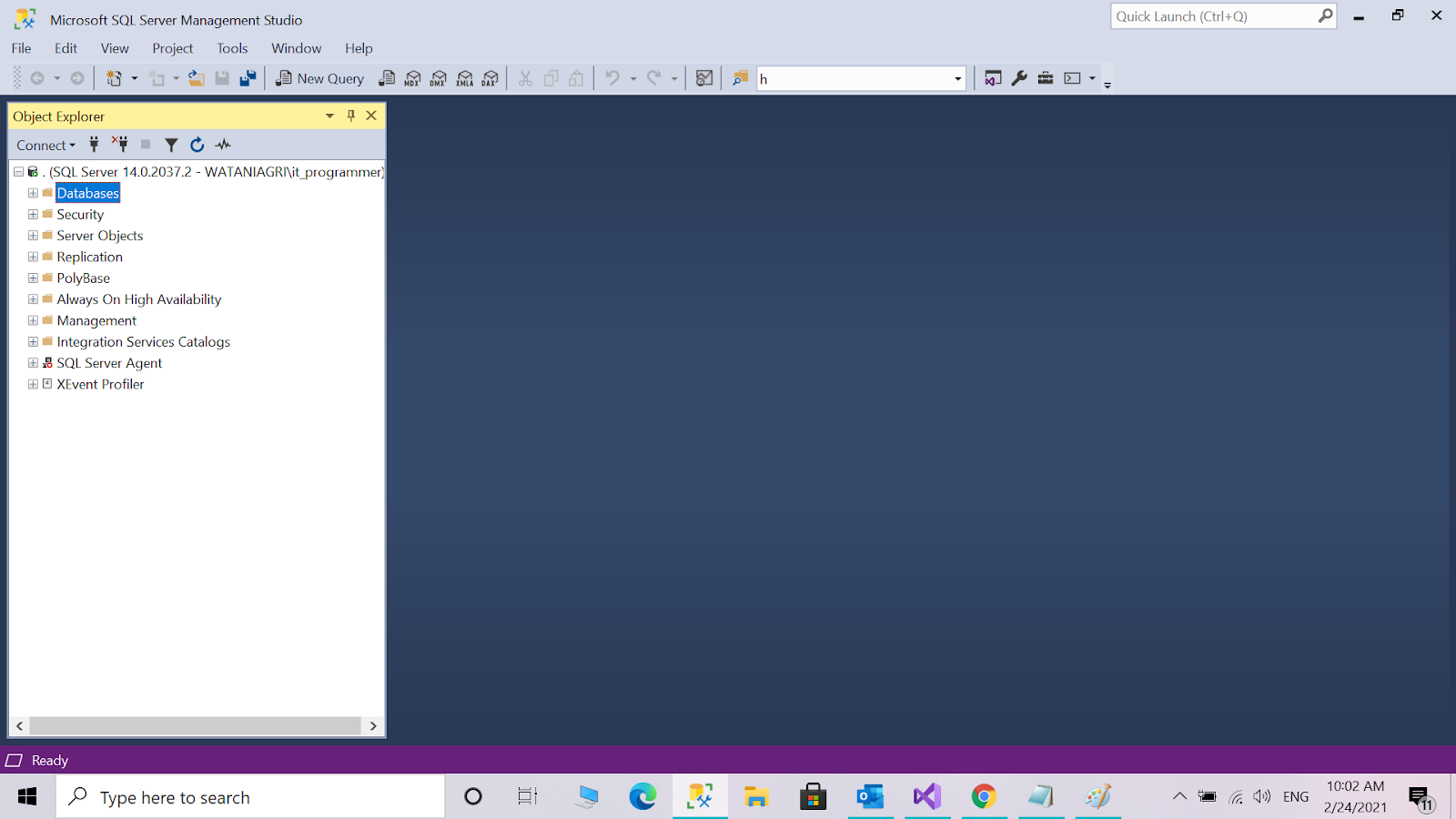
Task: Click the Disconnect plug icon in Object Explorer
Action: [120, 144]
